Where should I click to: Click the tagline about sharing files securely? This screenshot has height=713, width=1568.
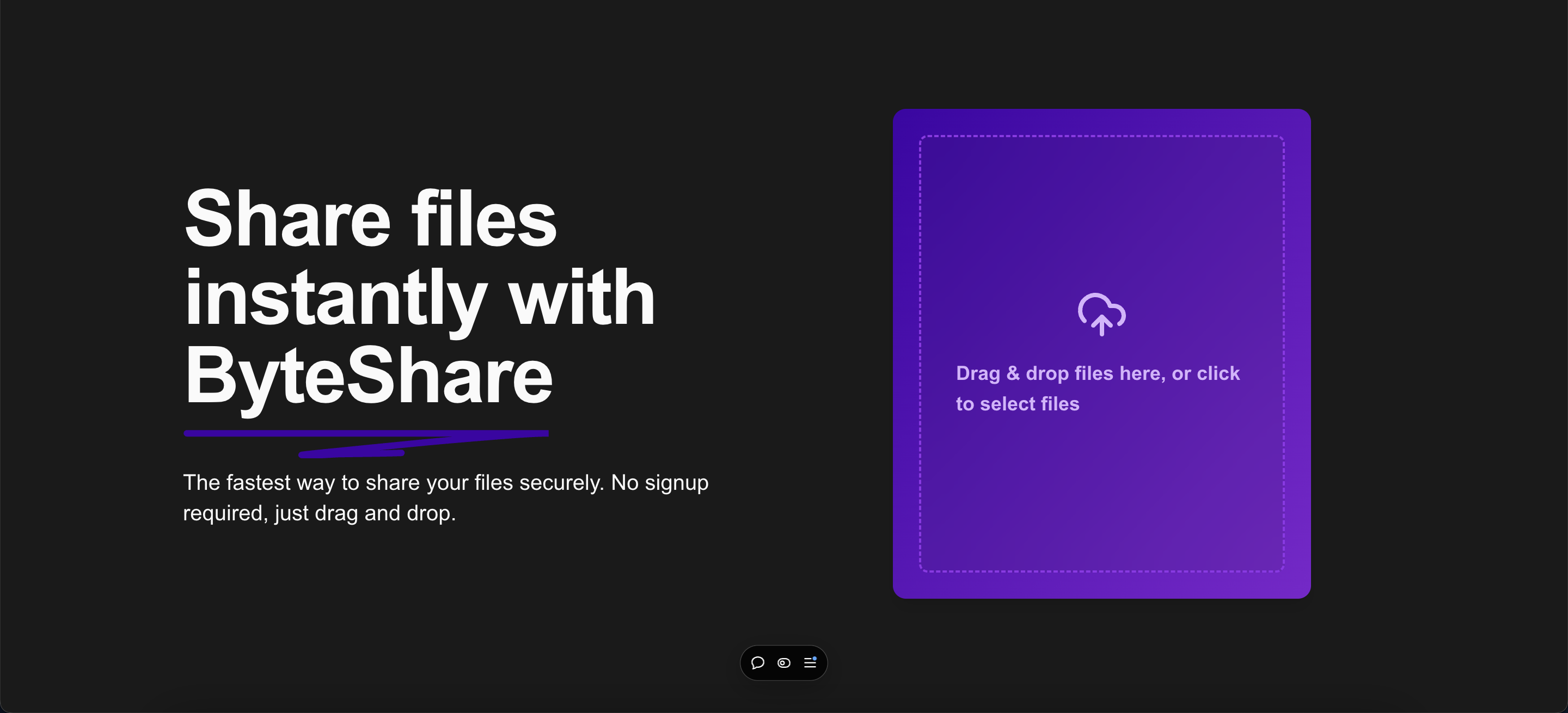coord(445,496)
